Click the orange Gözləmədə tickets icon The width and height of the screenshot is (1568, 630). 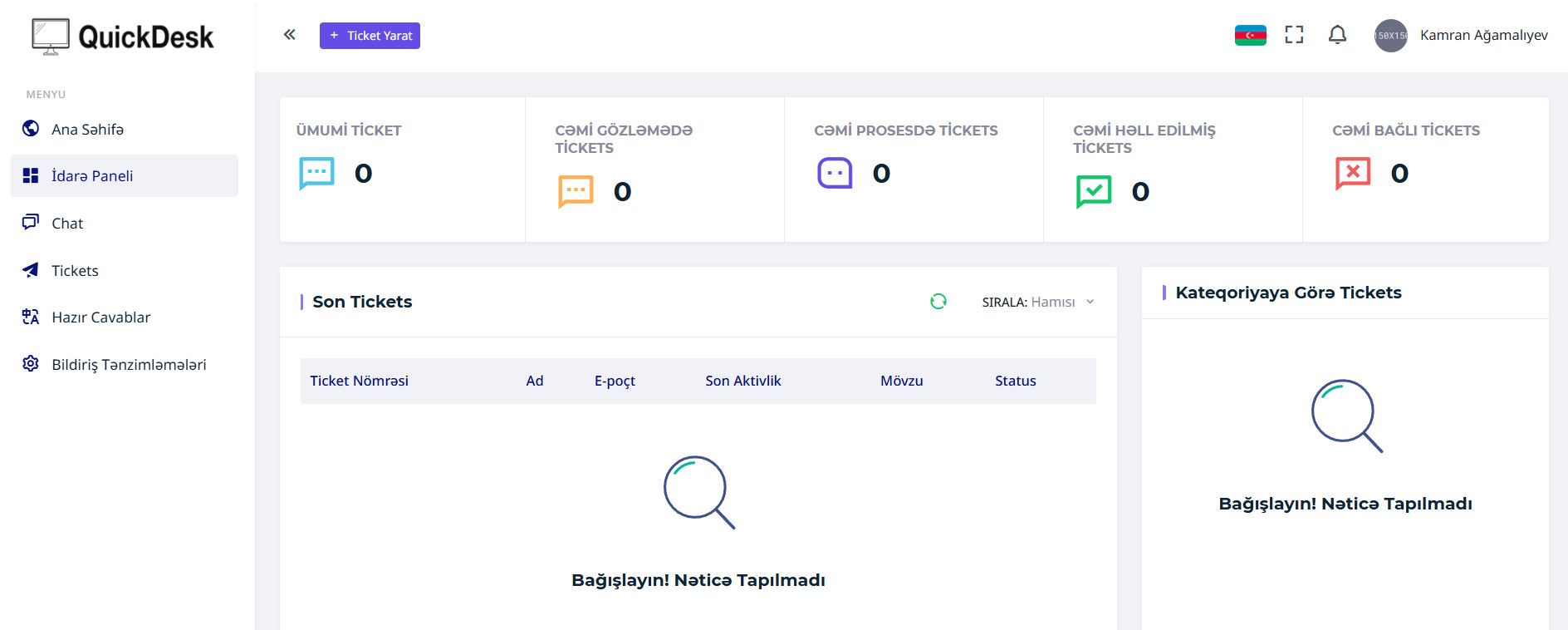(576, 191)
